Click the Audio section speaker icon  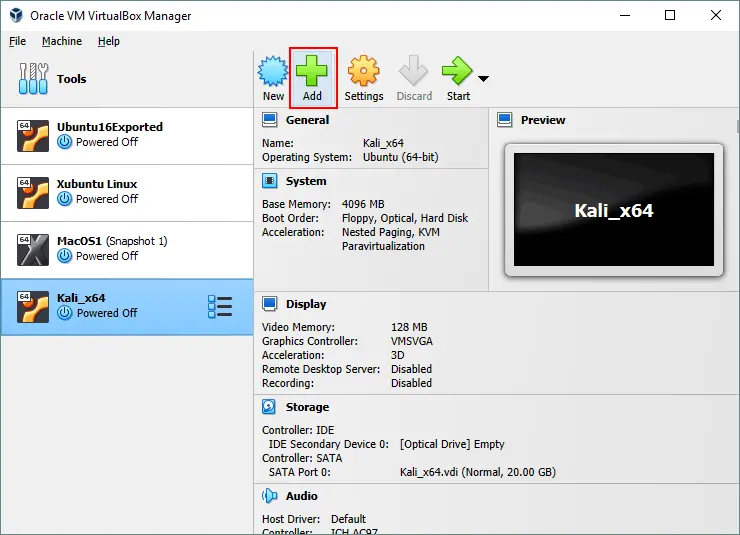click(269, 496)
